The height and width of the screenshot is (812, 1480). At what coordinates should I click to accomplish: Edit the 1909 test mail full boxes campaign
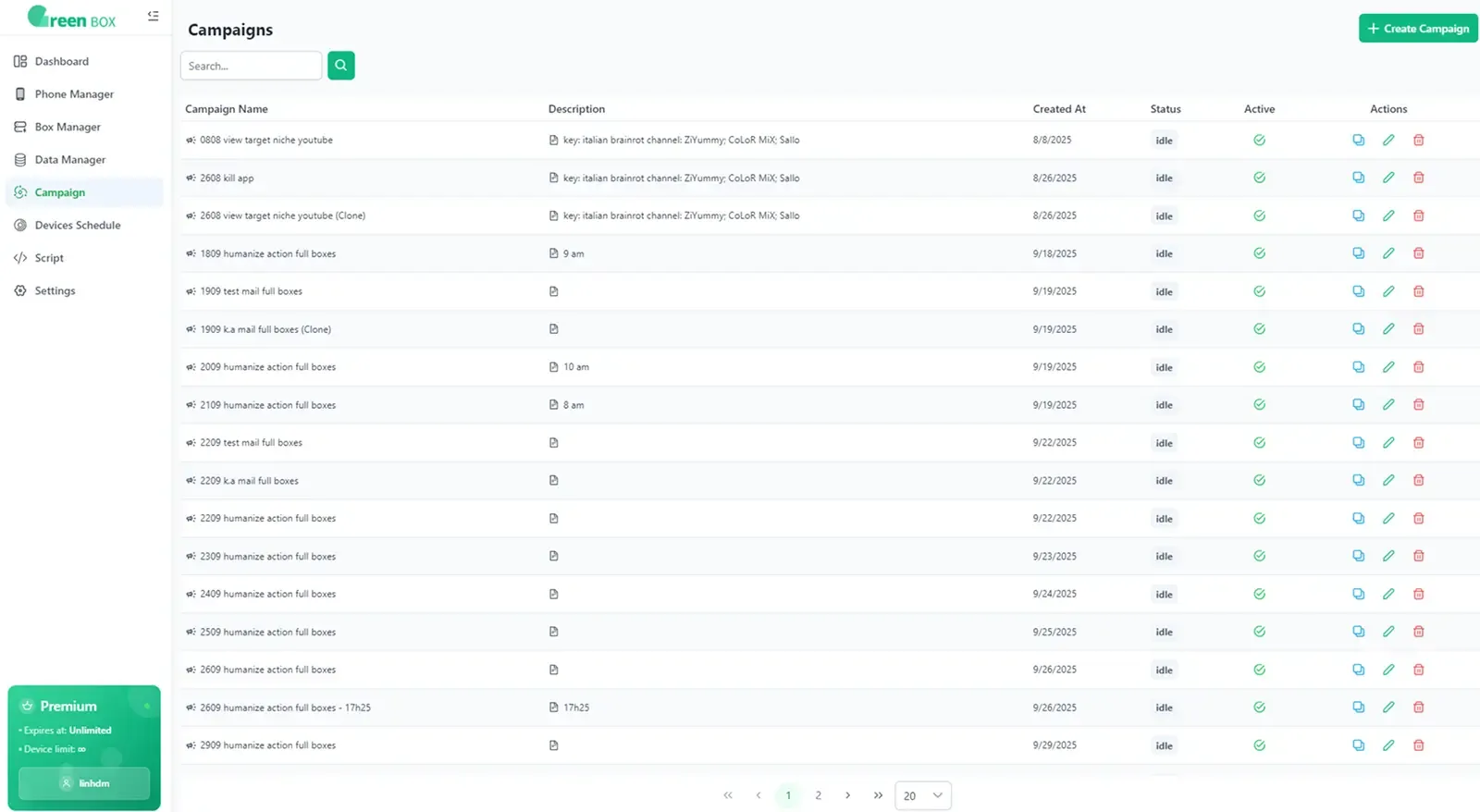1388,291
